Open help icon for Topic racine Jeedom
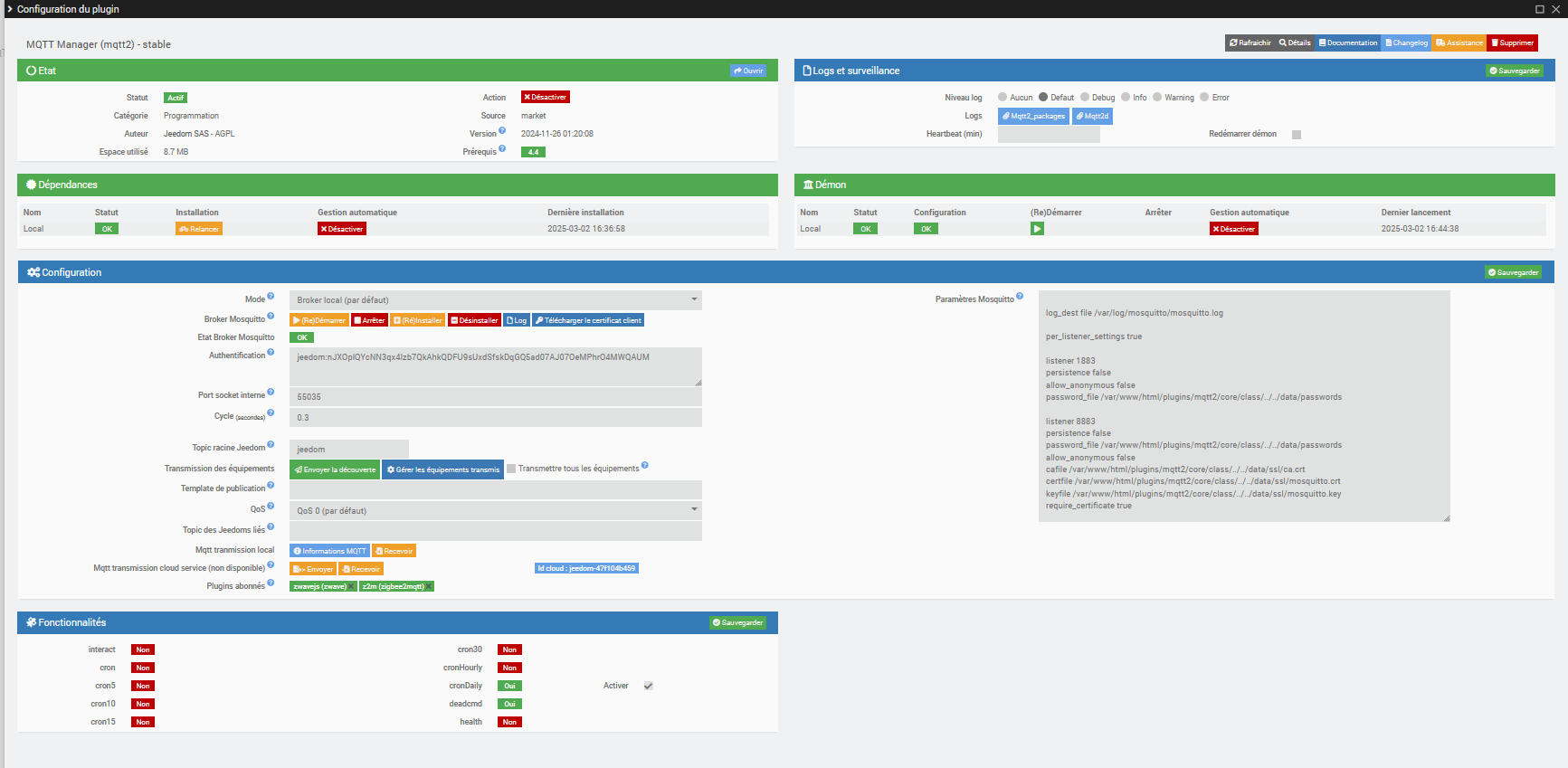The width and height of the screenshot is (1568, 768). [271, 445]
